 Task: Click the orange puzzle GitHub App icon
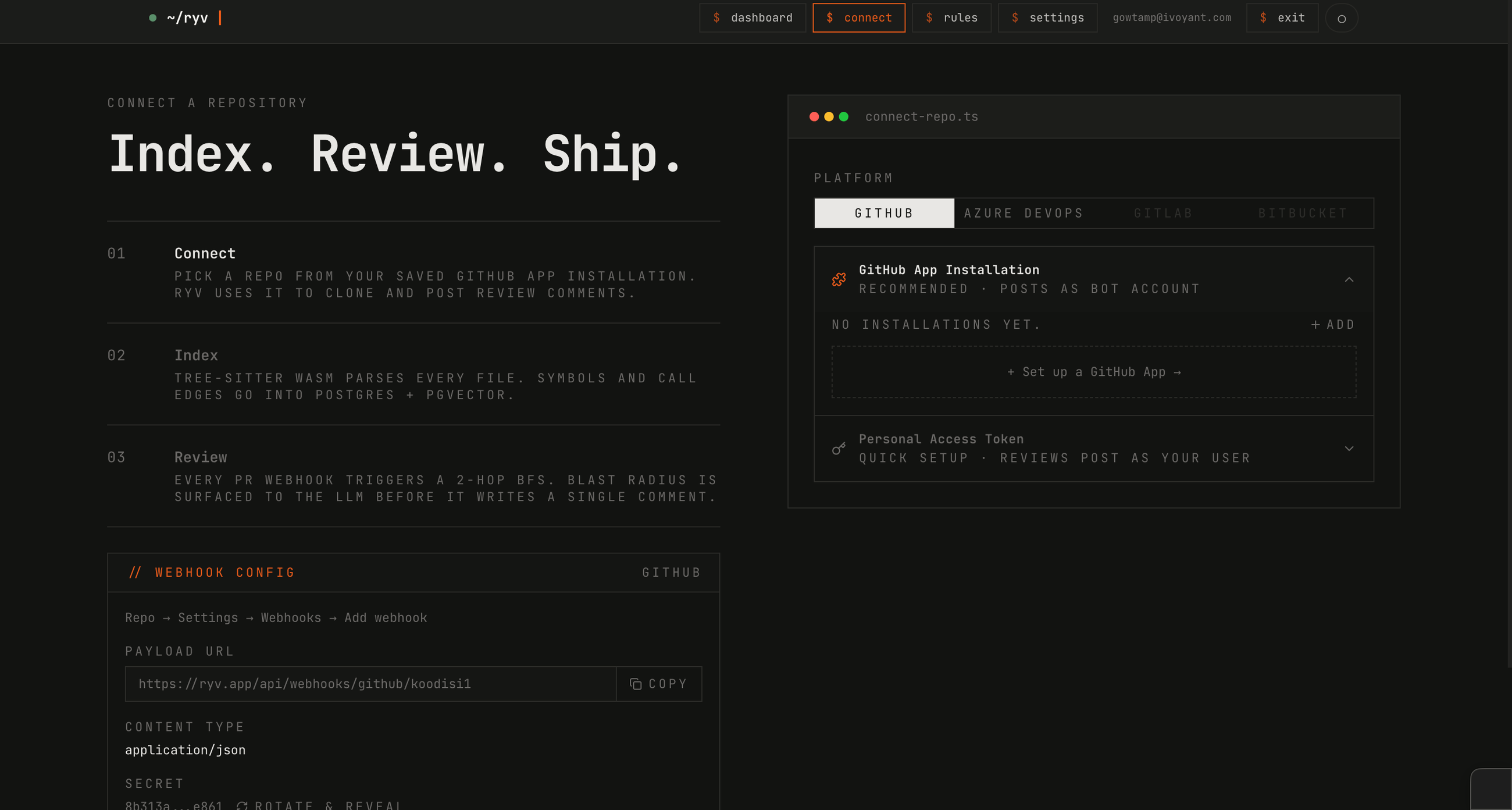839,279
